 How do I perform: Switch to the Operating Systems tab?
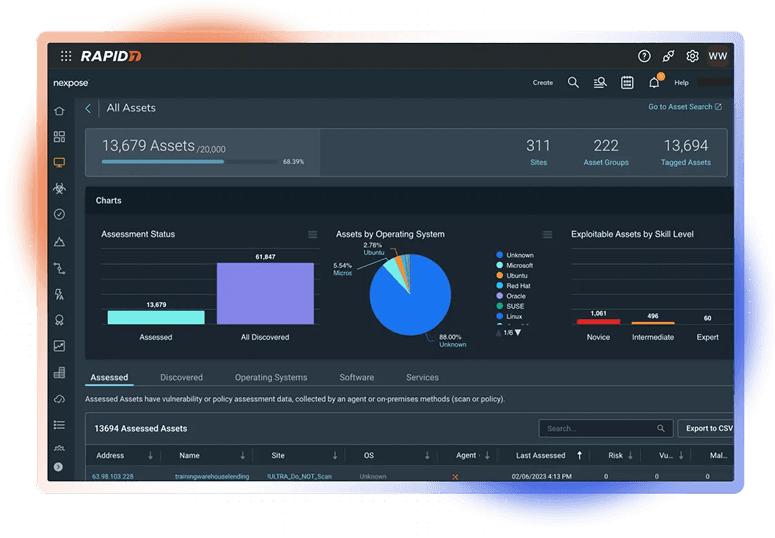[x=271, y=377]
